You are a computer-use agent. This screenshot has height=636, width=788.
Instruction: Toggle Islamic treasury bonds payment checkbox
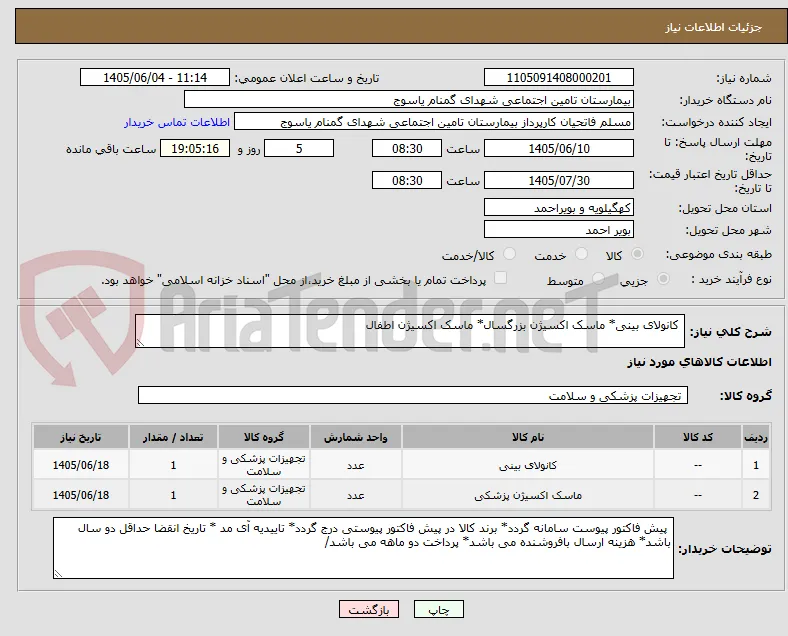tap(501, 278)
